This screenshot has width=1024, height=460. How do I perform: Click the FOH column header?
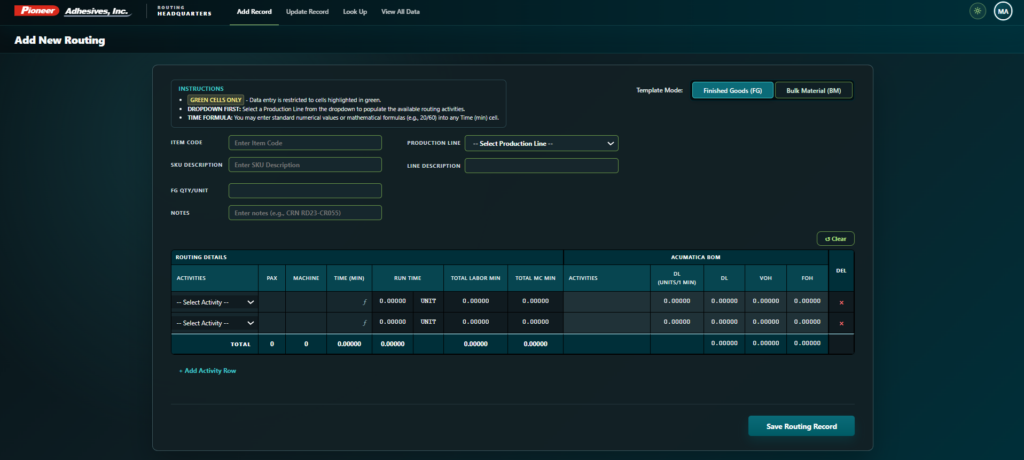click(x=807, y=278)
